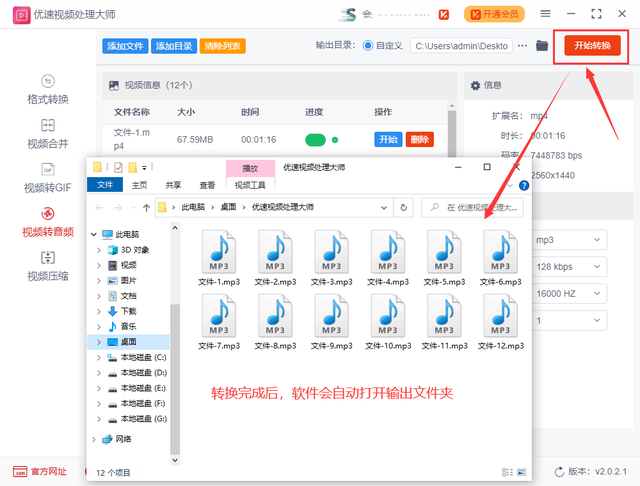Select the 自定义 output directory radio button
640x486 pixels.
pyautogui.click(x=367, y=46)
